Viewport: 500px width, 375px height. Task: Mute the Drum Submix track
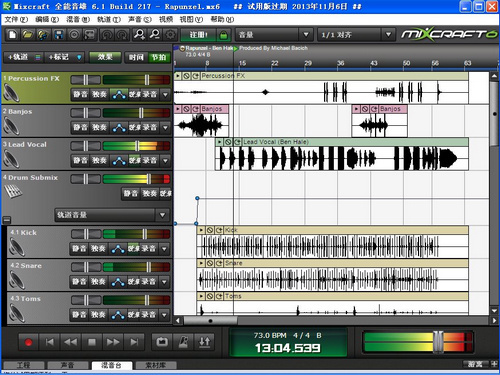[x=131, y=193]
